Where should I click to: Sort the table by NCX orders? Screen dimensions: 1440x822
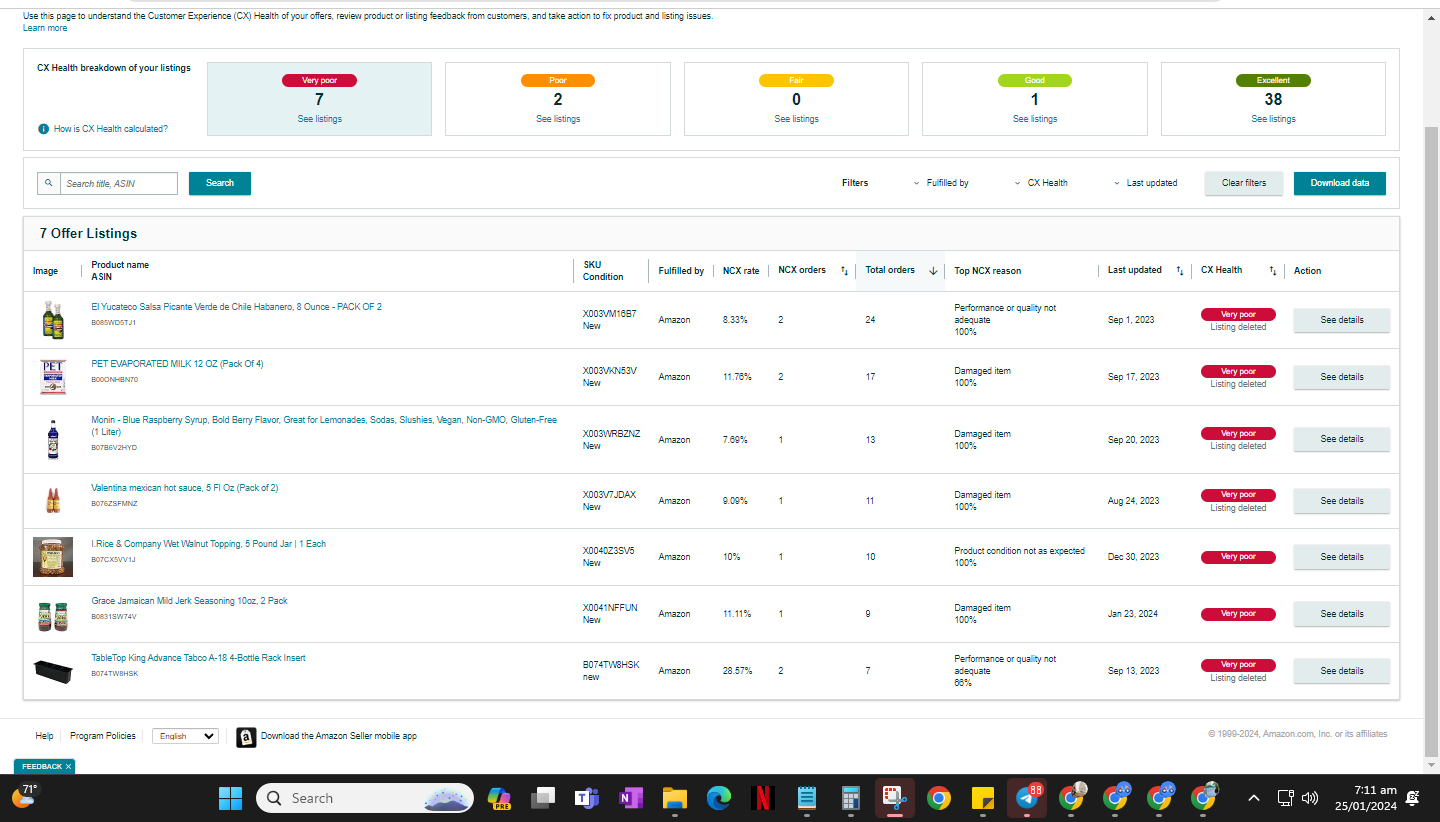tap(844, 271)
